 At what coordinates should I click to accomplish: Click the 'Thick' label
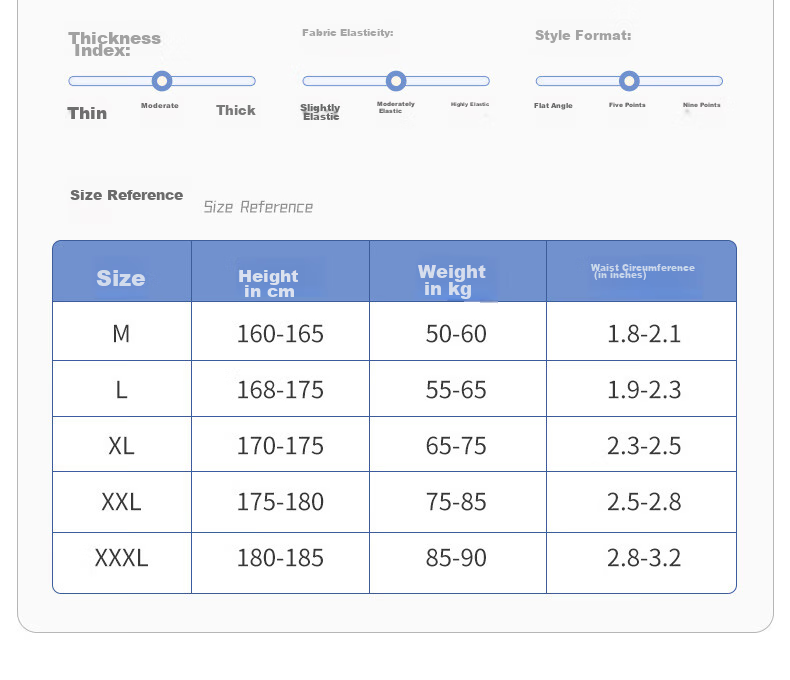(x=236, y=110)
